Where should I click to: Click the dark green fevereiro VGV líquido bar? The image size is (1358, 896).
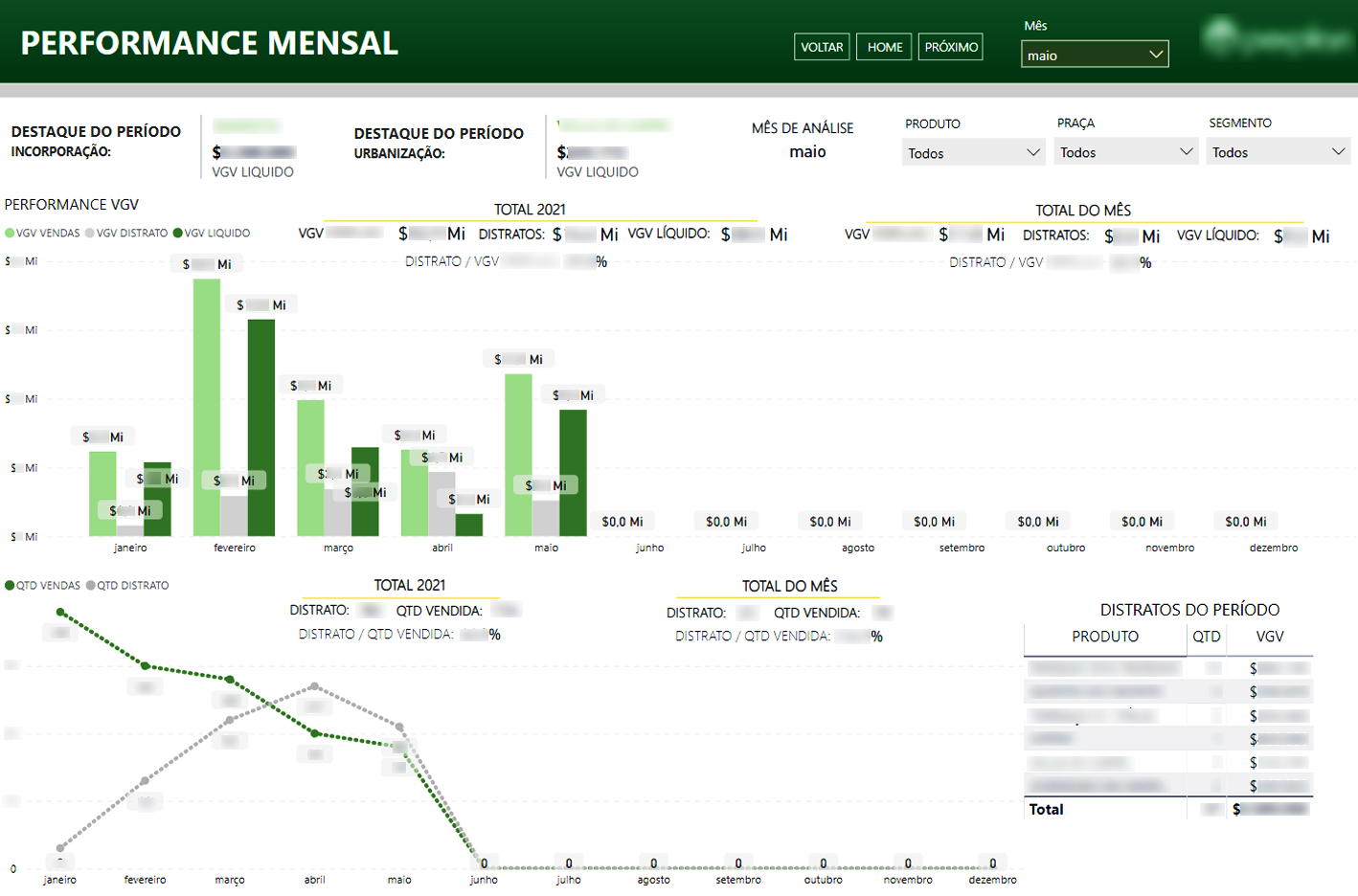(x=261, y=427)
